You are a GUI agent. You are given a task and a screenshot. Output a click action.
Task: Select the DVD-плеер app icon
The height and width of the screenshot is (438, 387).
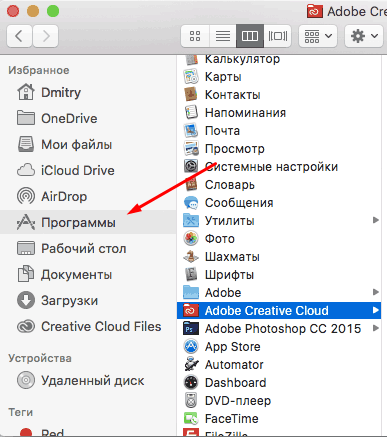click(x=191, y=401)
